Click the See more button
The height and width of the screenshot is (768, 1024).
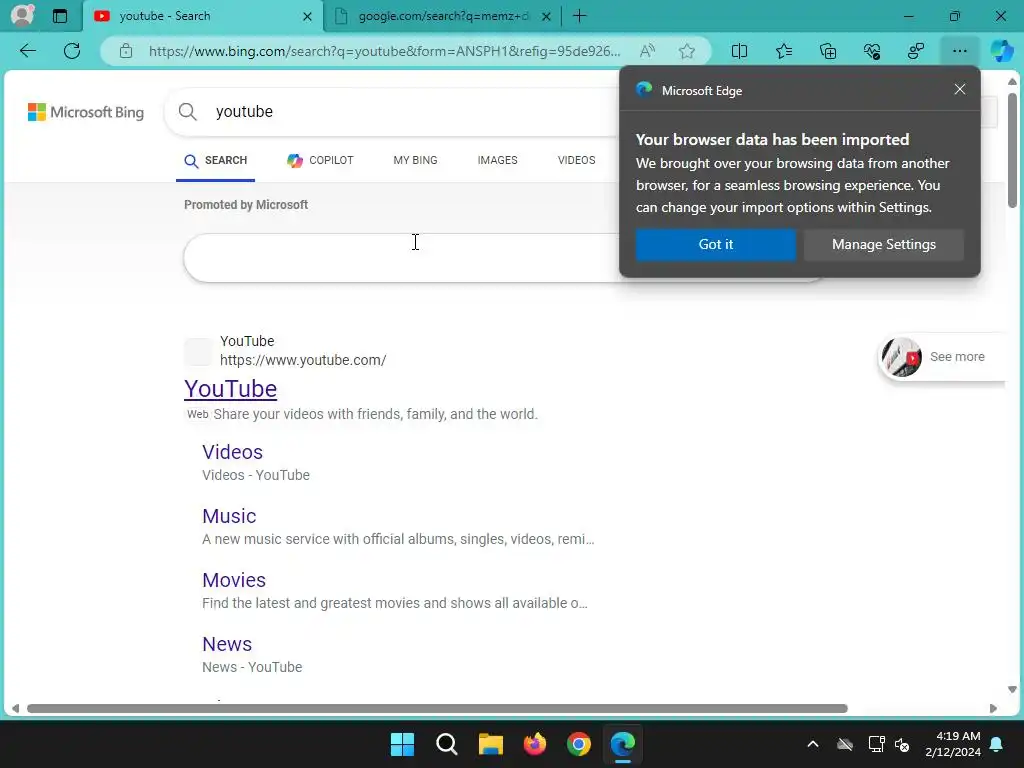pos(943,357)
